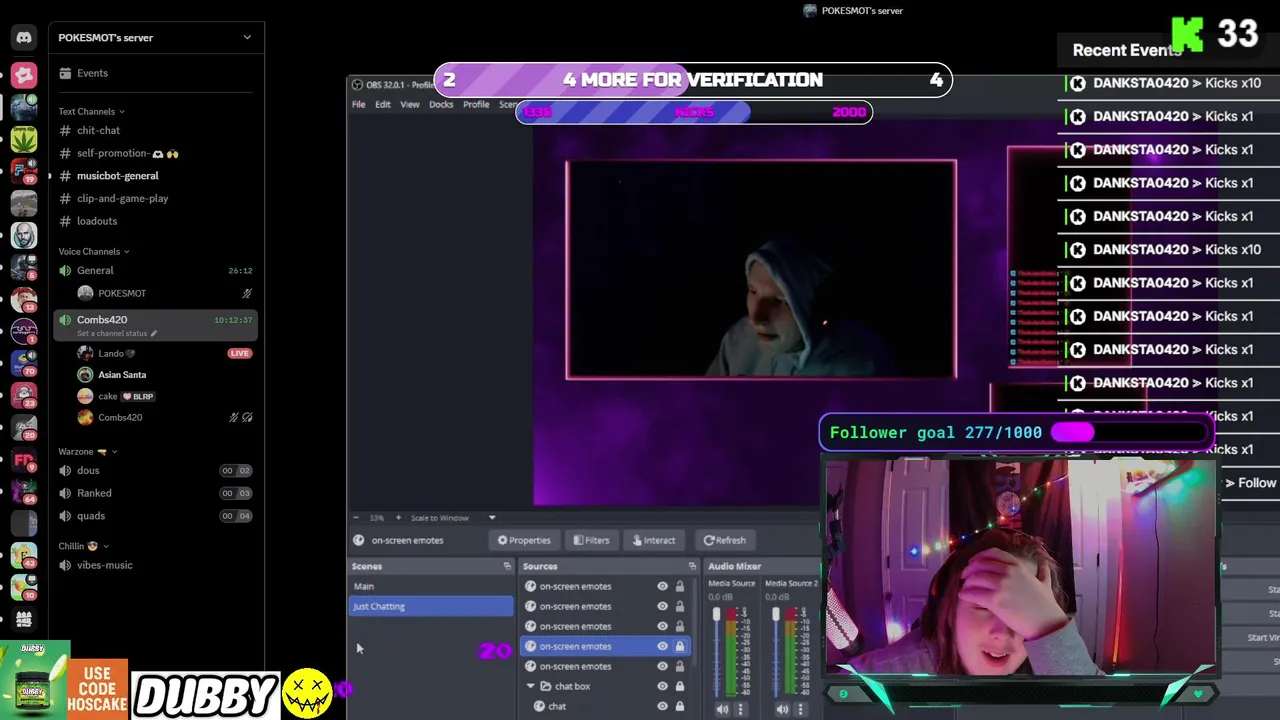Click the Refresh button
This screenshot has height=720, width=1280.
click(724, 540)
